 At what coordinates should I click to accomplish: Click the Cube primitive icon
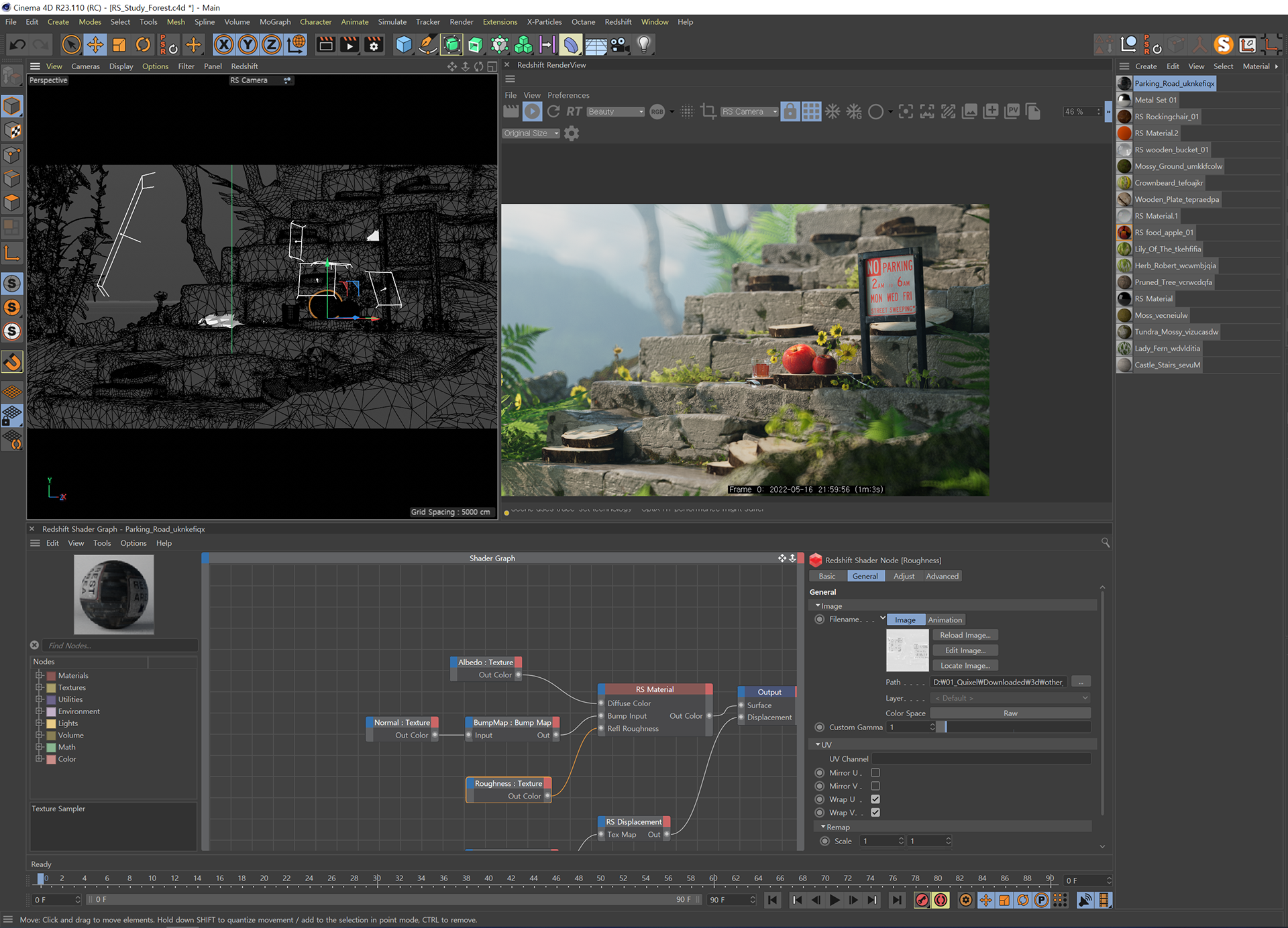pyautogui.click(x=403, y=45)
